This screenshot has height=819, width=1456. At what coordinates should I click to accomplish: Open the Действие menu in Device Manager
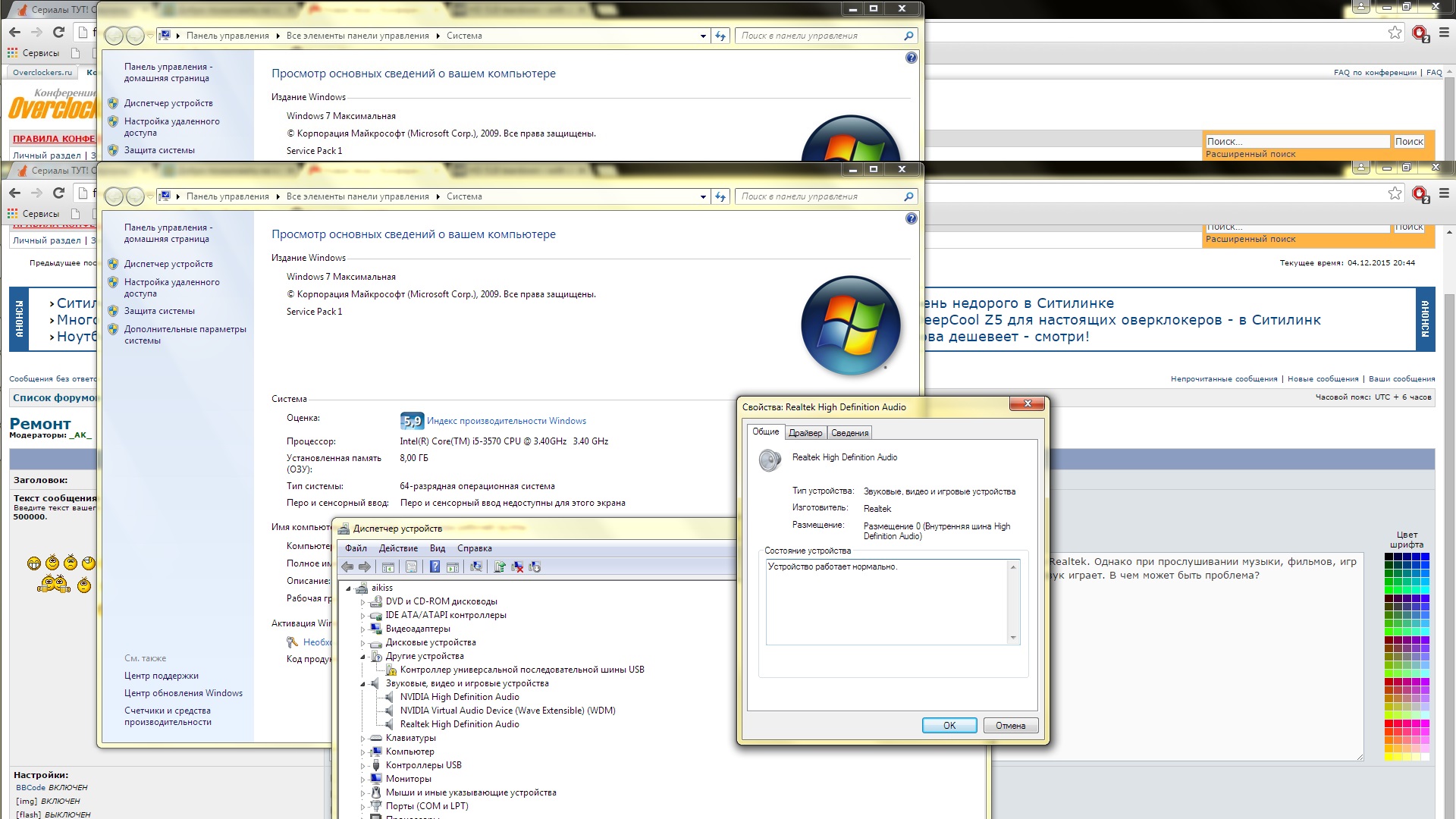(398, 548)
